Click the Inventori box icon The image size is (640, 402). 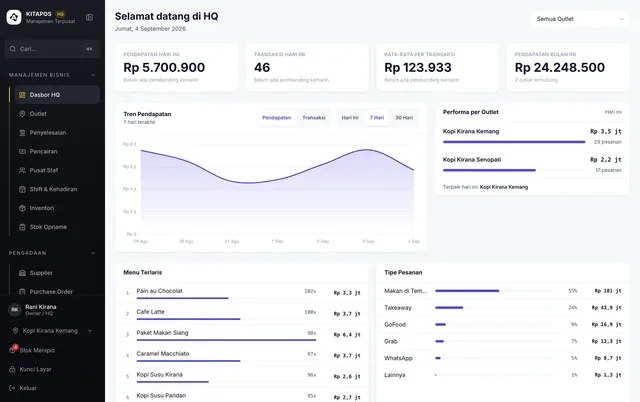22,208
